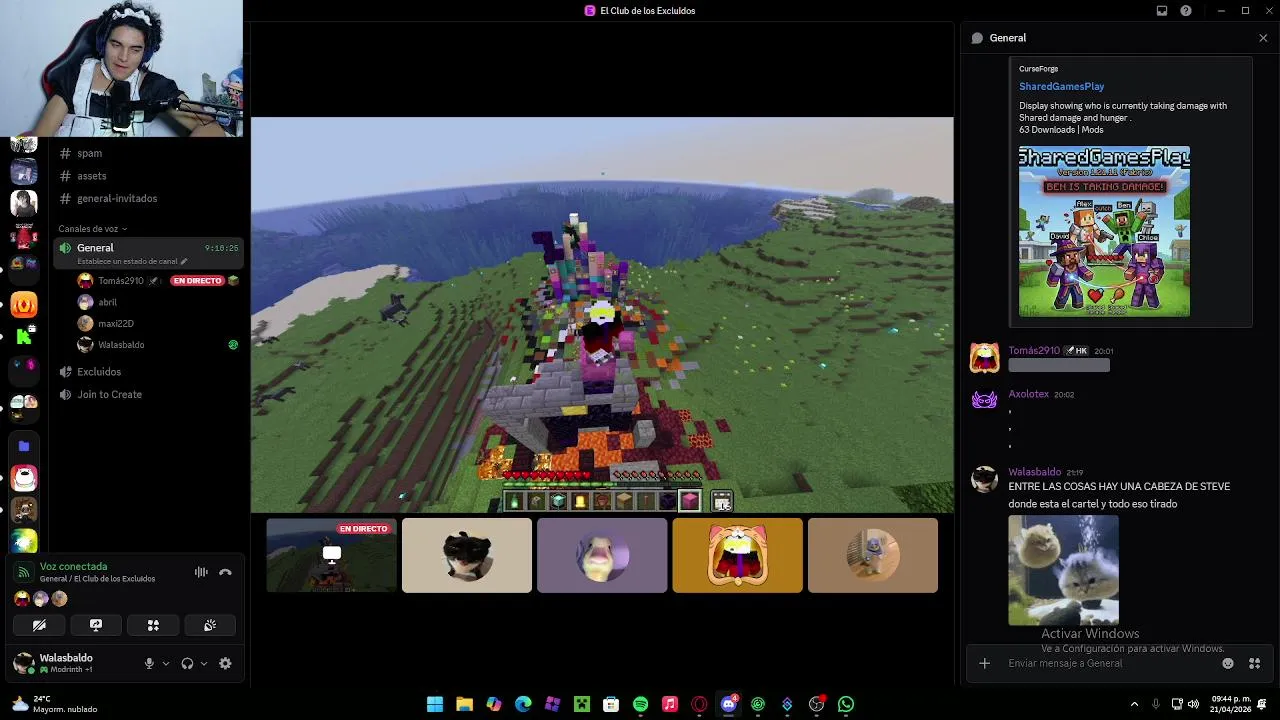Open Axolotex's chat profile name
Image resolution: width=1280 pixels, height=720 pixels.
tap(1028, 394)
